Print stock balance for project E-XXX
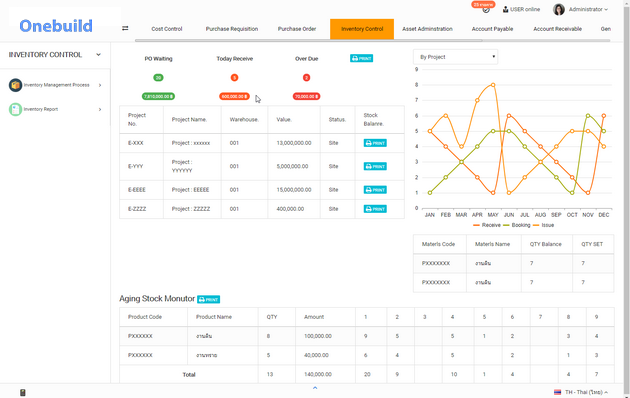 coord(375,143)
